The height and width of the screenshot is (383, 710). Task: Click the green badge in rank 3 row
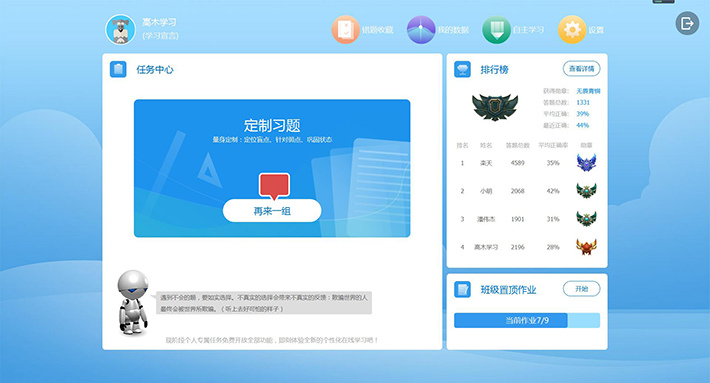tap(586, 219)
